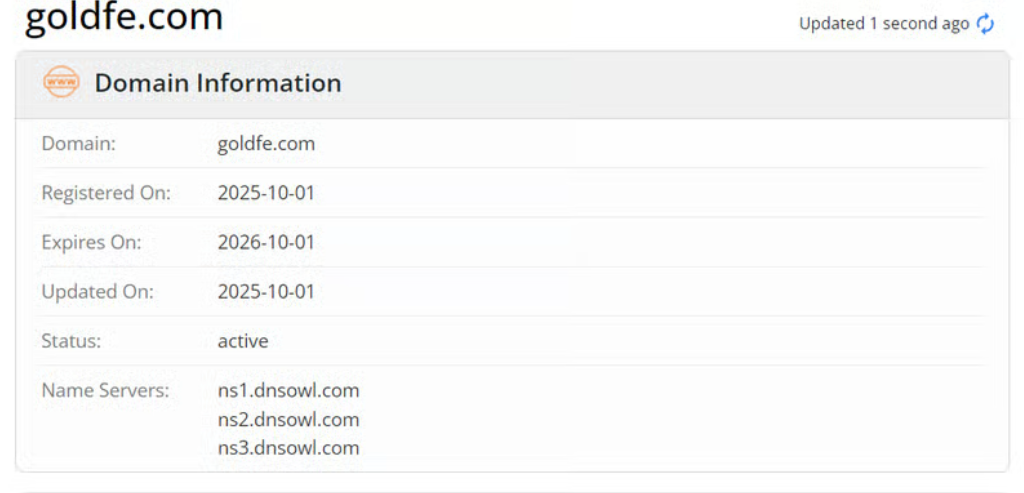Viewport: 1024px width, 493px height.
Task: Click the 2026-10-01 expiry date
Action: 266,242
